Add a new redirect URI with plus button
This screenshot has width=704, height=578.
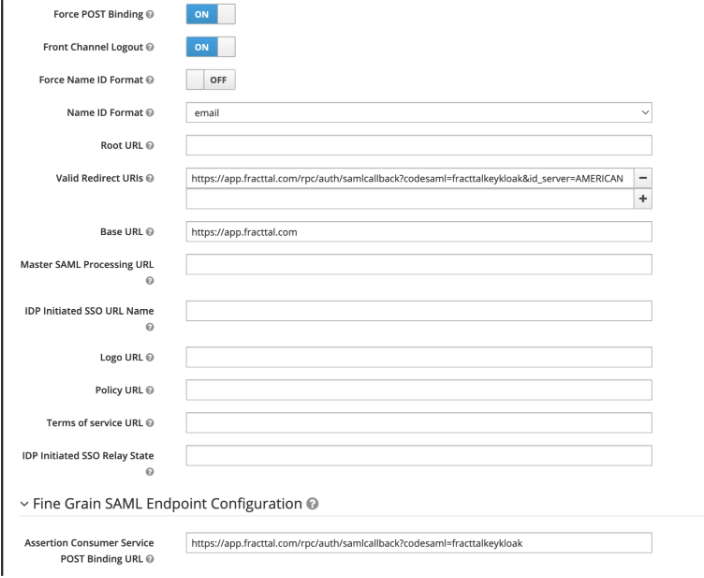[x=643, y=199]
